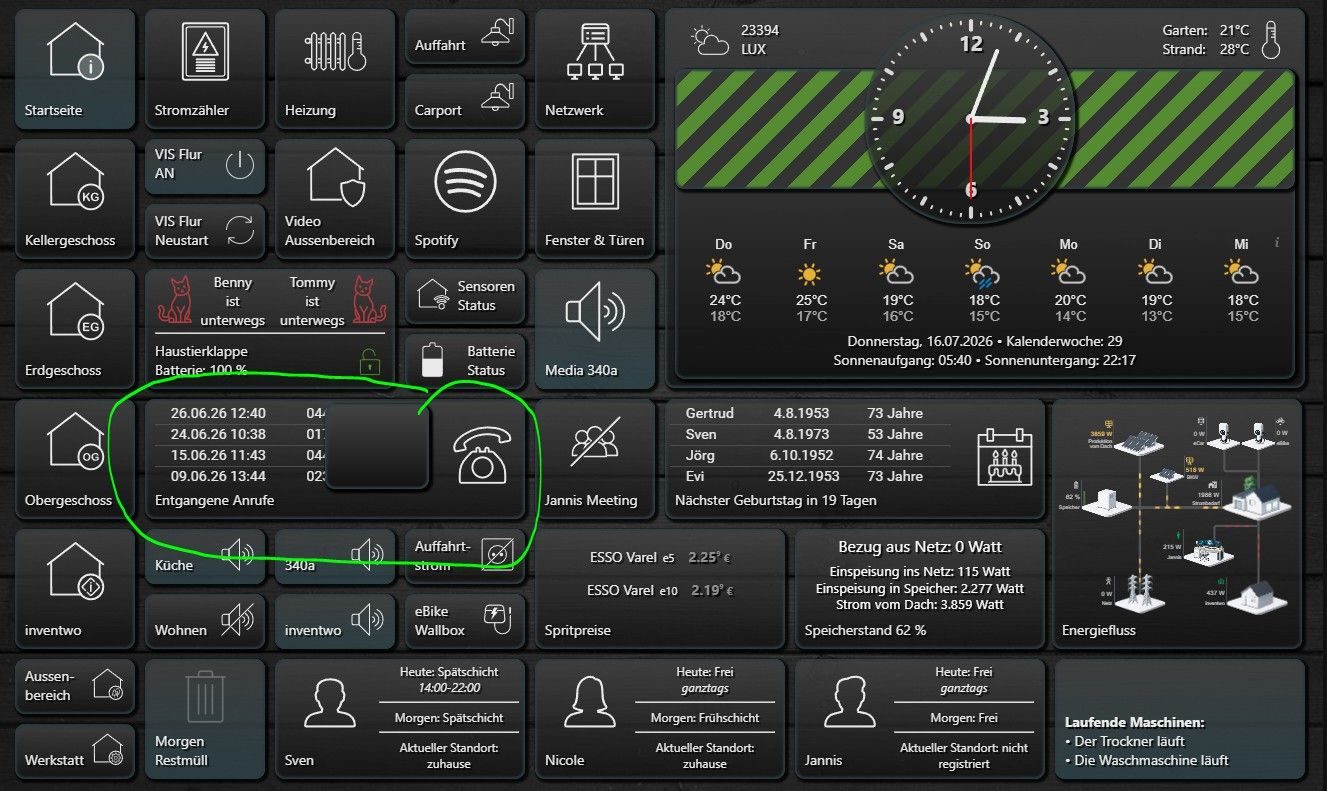The height and width of the screenshot is (791, 1327).
Task: Open Nicole's person tile
Action: point(660,719)
